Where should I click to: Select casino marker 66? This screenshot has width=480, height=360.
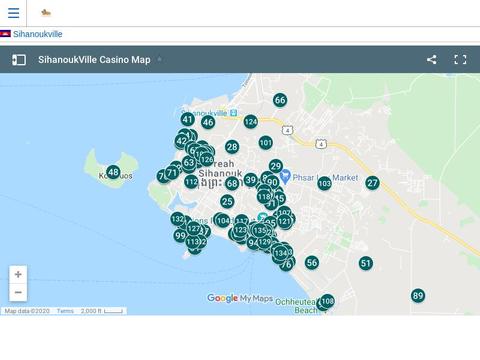pos(280,100)
